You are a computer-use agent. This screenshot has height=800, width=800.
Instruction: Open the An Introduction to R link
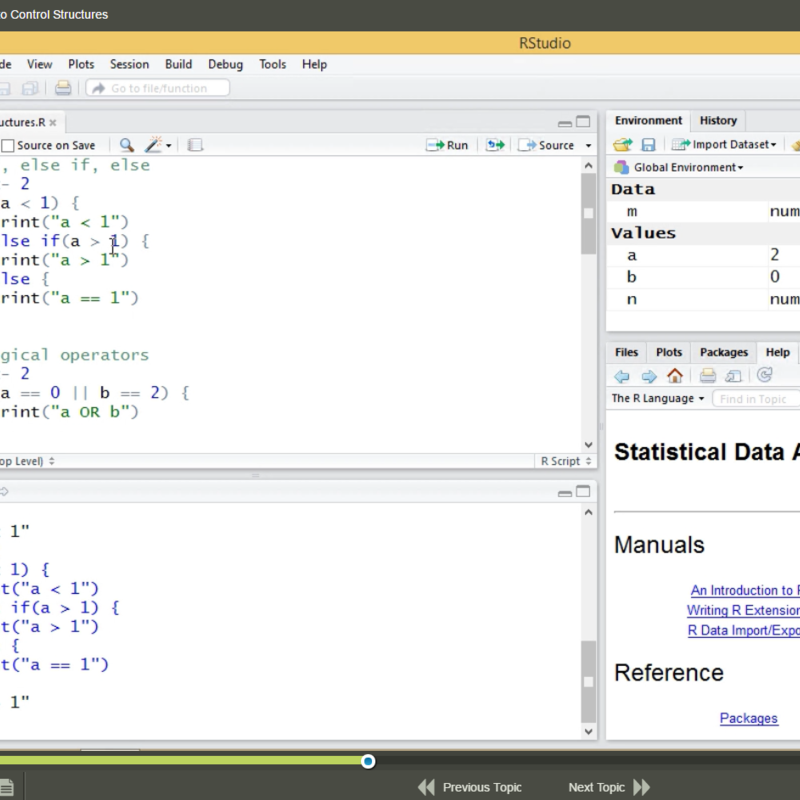click(x=745, y=590)
